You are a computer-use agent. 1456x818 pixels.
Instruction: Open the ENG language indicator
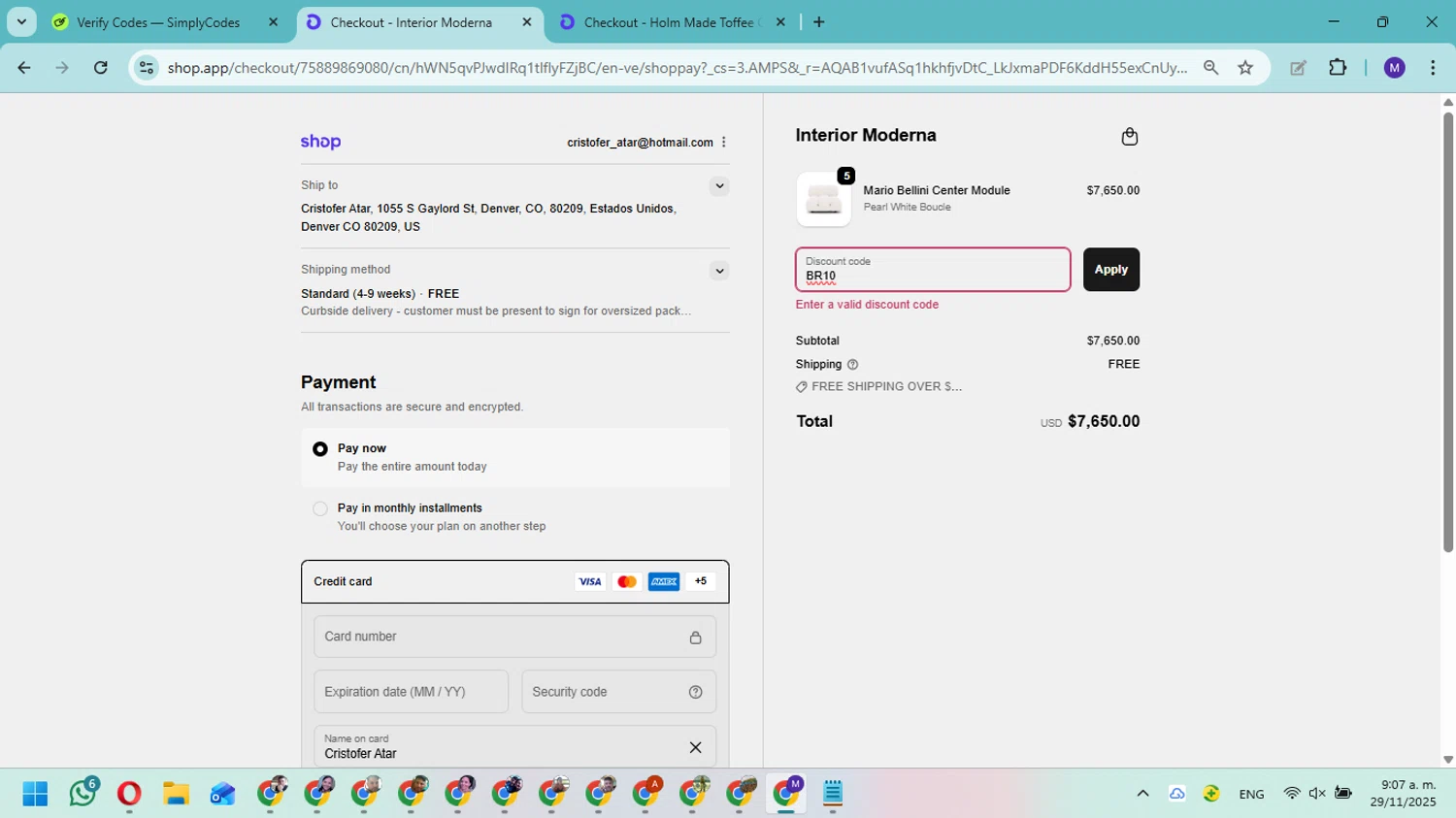[x=1251, y=795]
